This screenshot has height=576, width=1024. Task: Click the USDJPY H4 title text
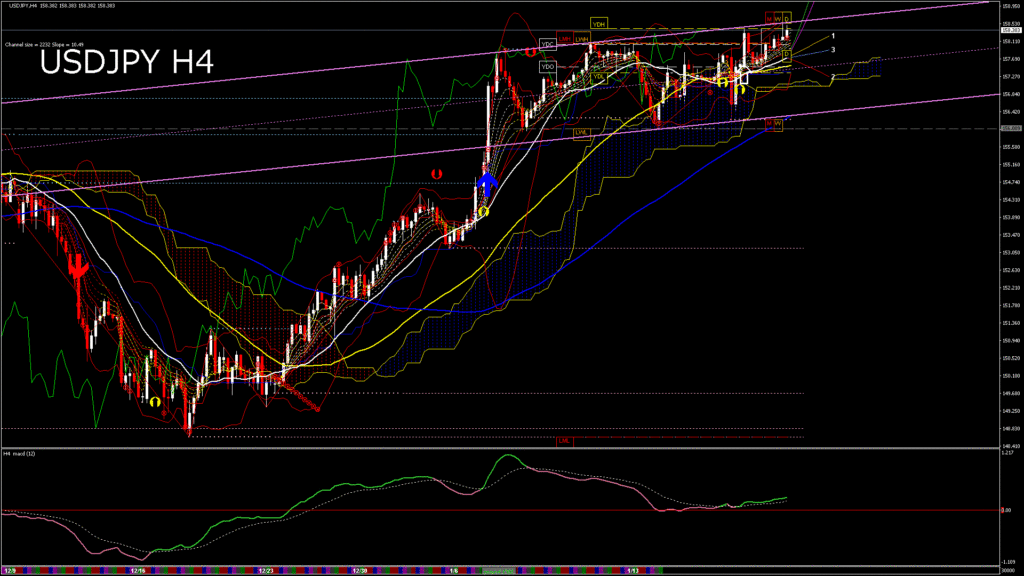pos(126,62)
